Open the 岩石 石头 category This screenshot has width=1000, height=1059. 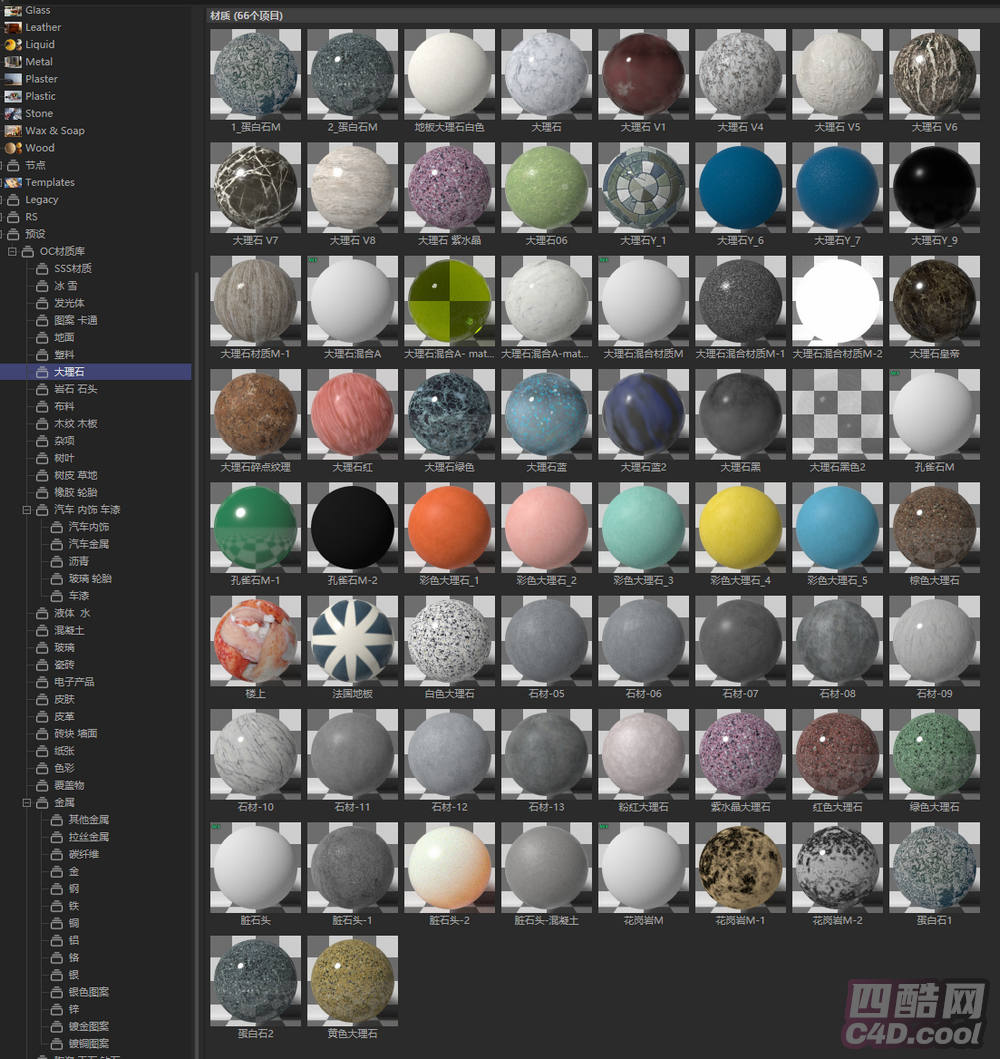75,389
